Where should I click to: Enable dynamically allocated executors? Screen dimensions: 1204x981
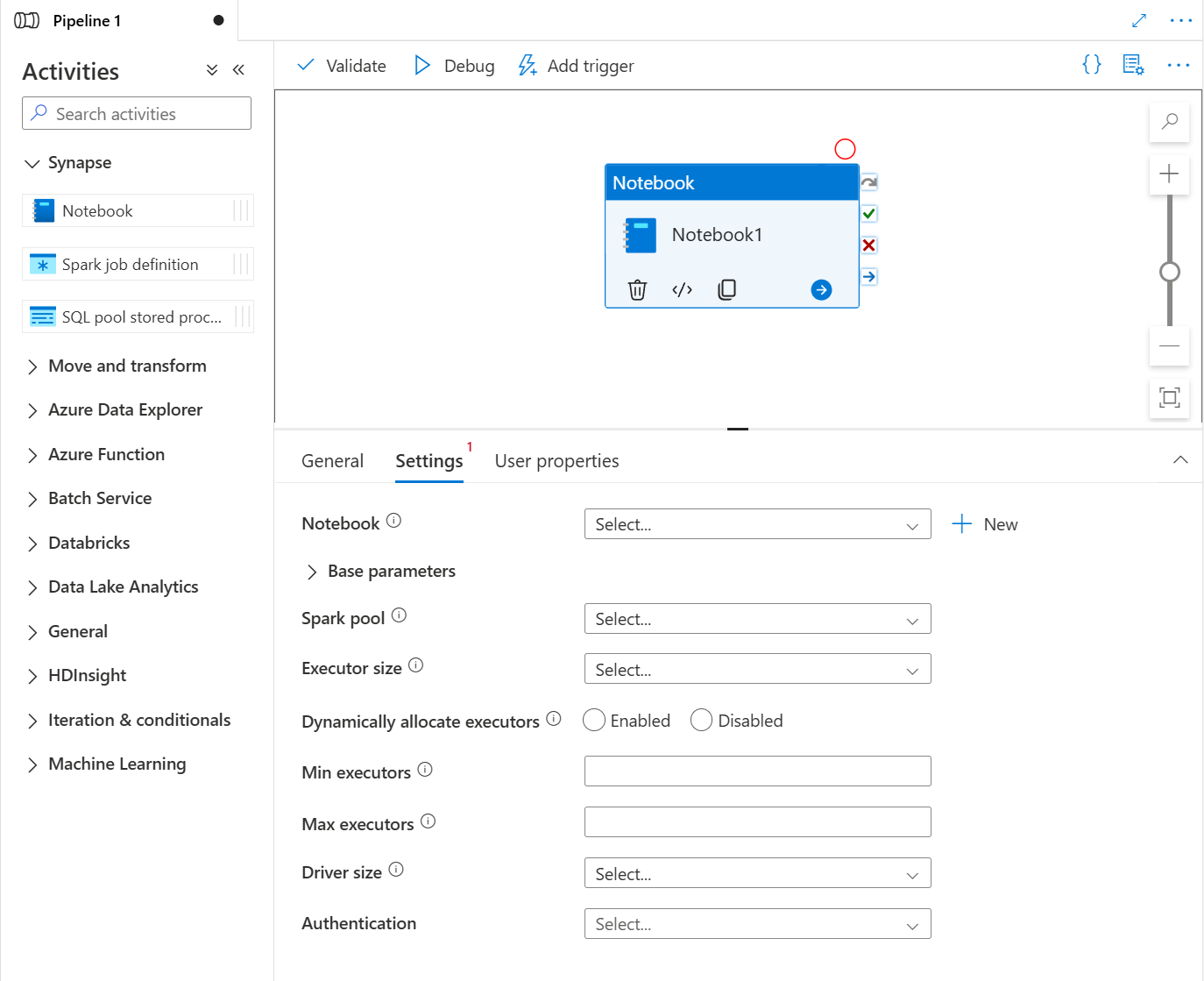coord(594,720)
